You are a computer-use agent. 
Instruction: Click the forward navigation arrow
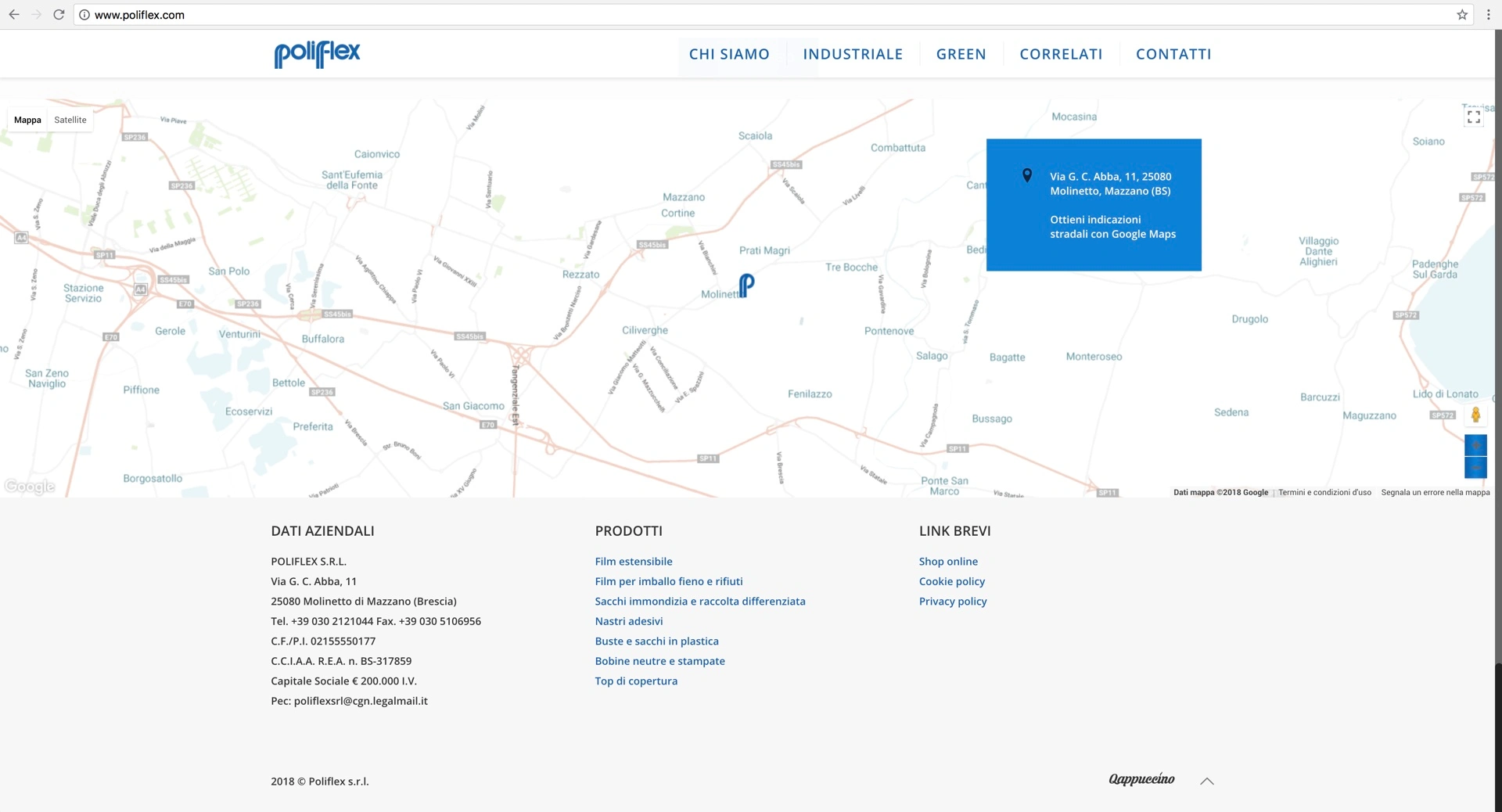click(36, 15)
